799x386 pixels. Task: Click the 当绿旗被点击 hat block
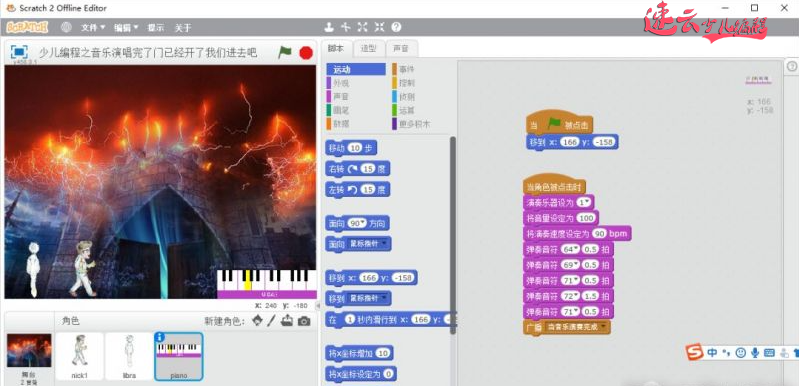(x=559, y=124)
